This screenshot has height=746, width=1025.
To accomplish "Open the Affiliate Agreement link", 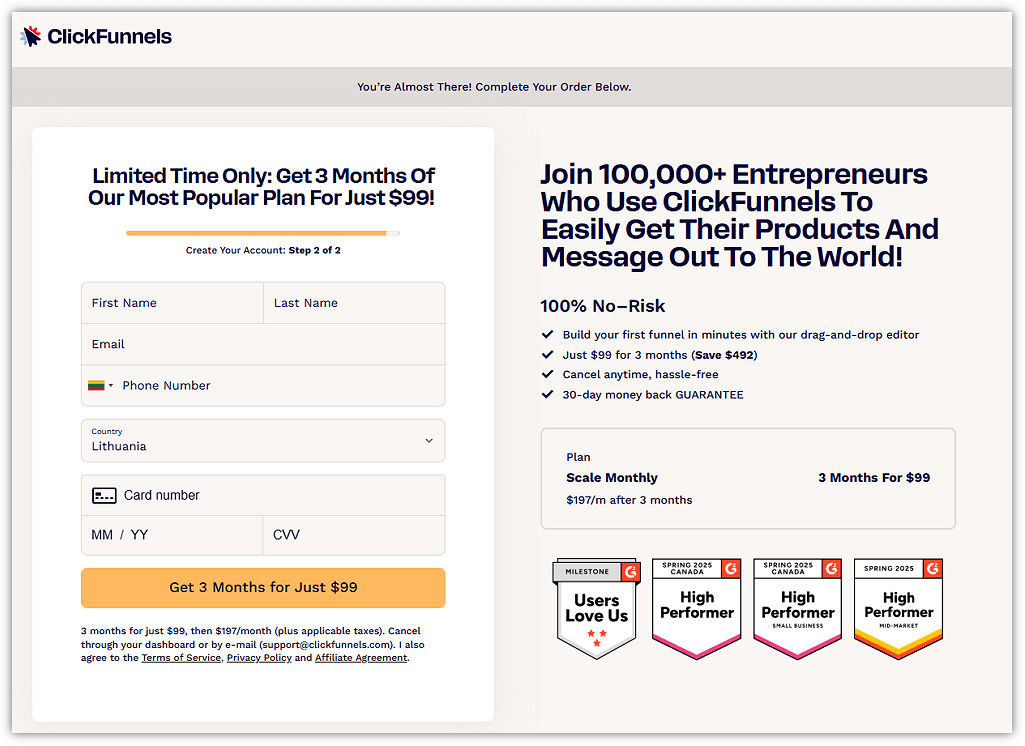I will pyautogui.click(x=361, y=658).
